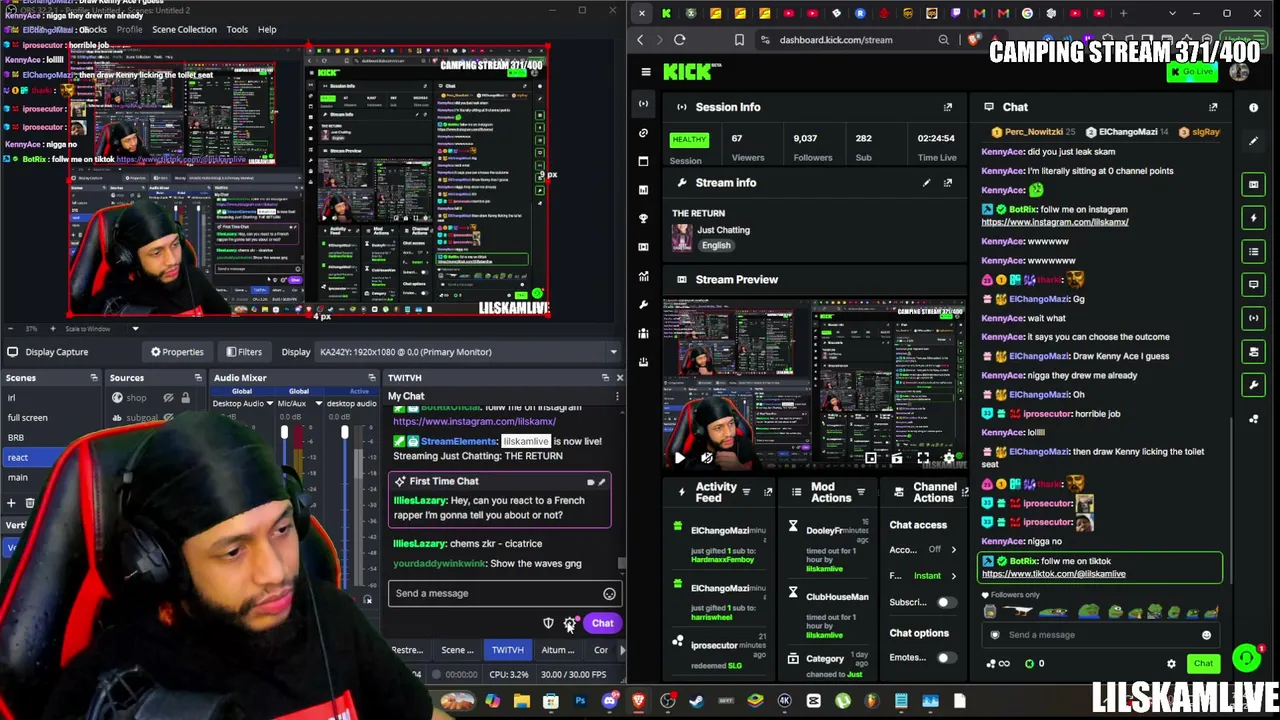1280x720 pixels.
Task: Open the OBS preview zoom dropdown arrow
Action: click(x=135, y=329)
